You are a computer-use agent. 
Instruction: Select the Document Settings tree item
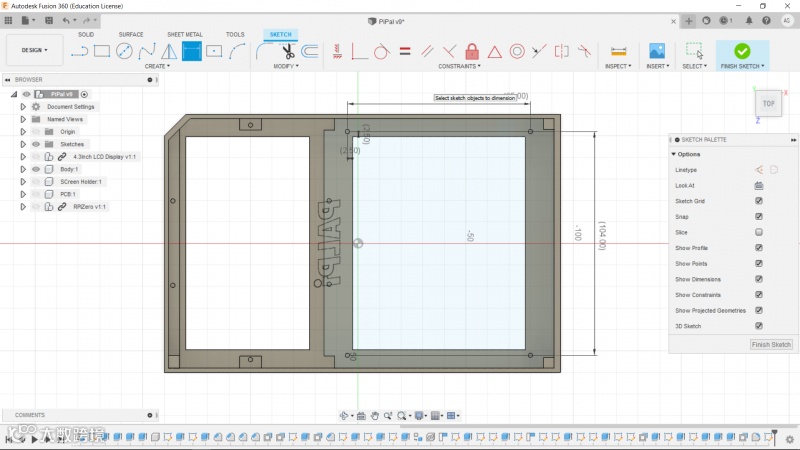(70, 106)
